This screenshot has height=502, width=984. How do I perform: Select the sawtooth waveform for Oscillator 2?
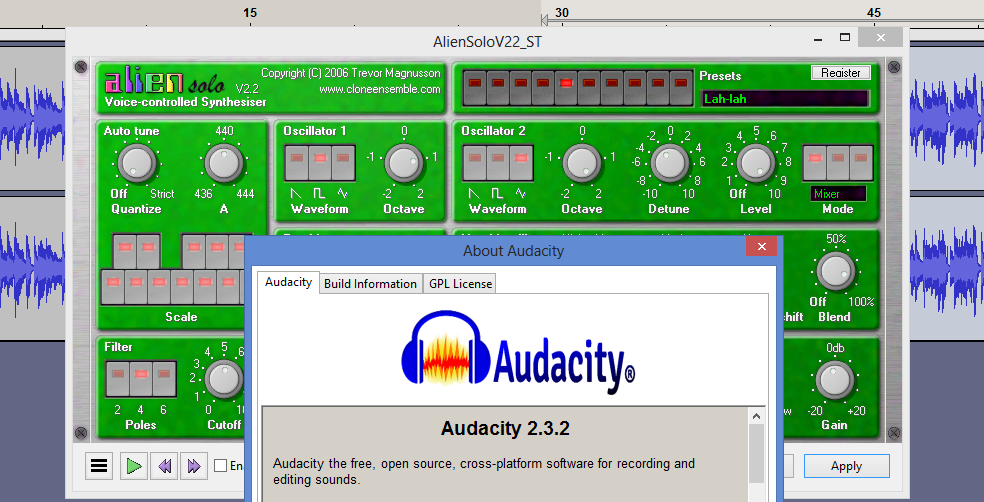(x=476, y=163)
